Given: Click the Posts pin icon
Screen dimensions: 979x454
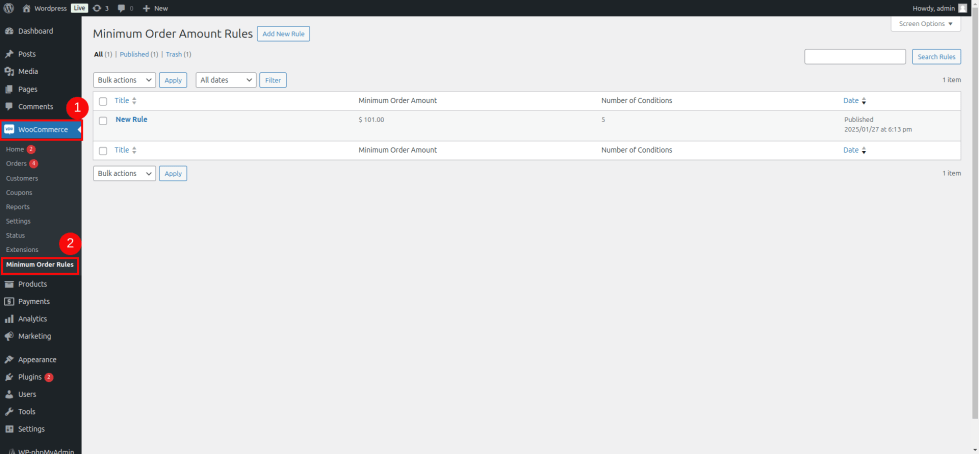Looking at the screenshot, I should (x=9, y=54).
